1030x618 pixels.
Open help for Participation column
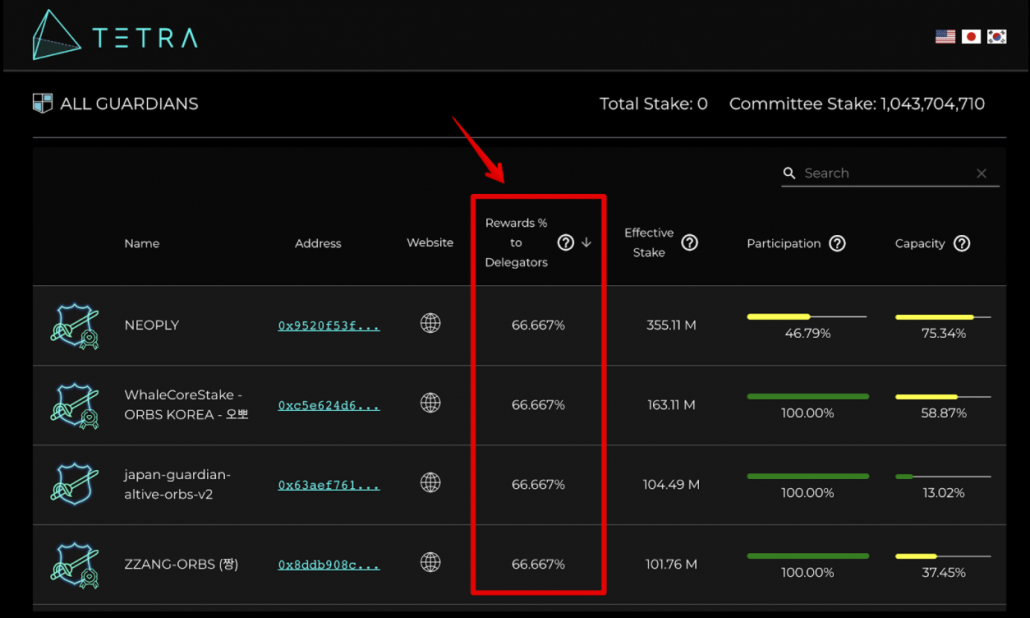coord(837,244)
